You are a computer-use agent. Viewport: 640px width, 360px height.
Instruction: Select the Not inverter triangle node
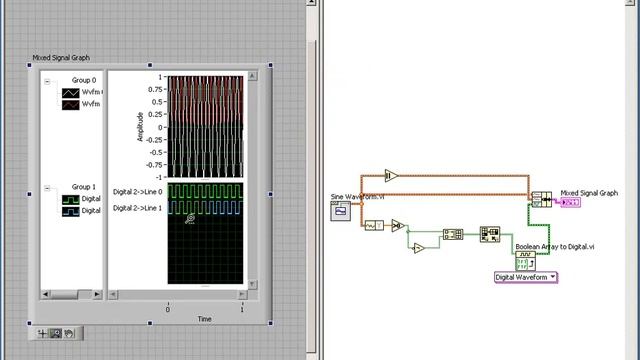coord(418,248)
